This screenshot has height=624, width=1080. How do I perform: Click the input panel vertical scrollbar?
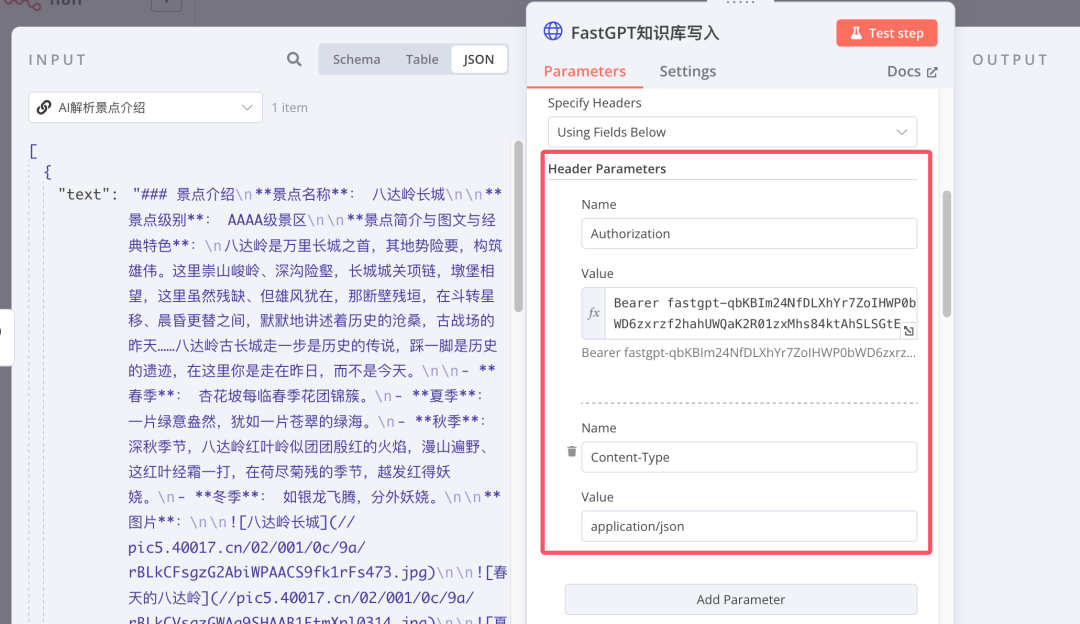[x=518, y=226]
